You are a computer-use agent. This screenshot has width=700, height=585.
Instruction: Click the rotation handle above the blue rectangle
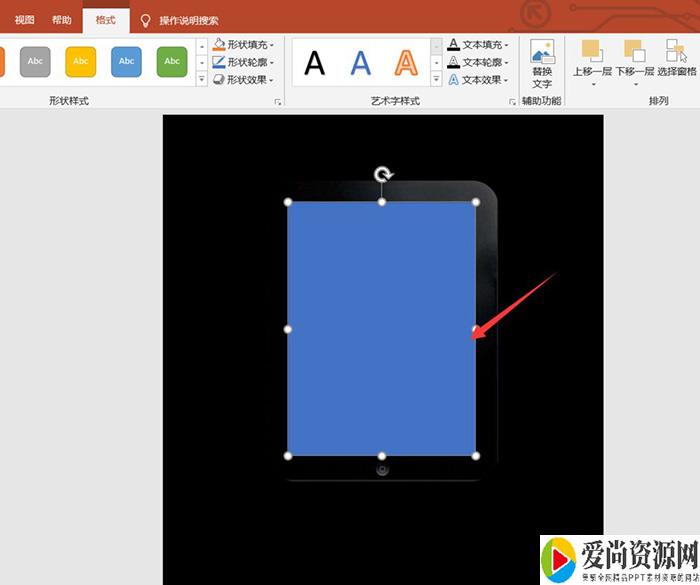tap(383, 175)
